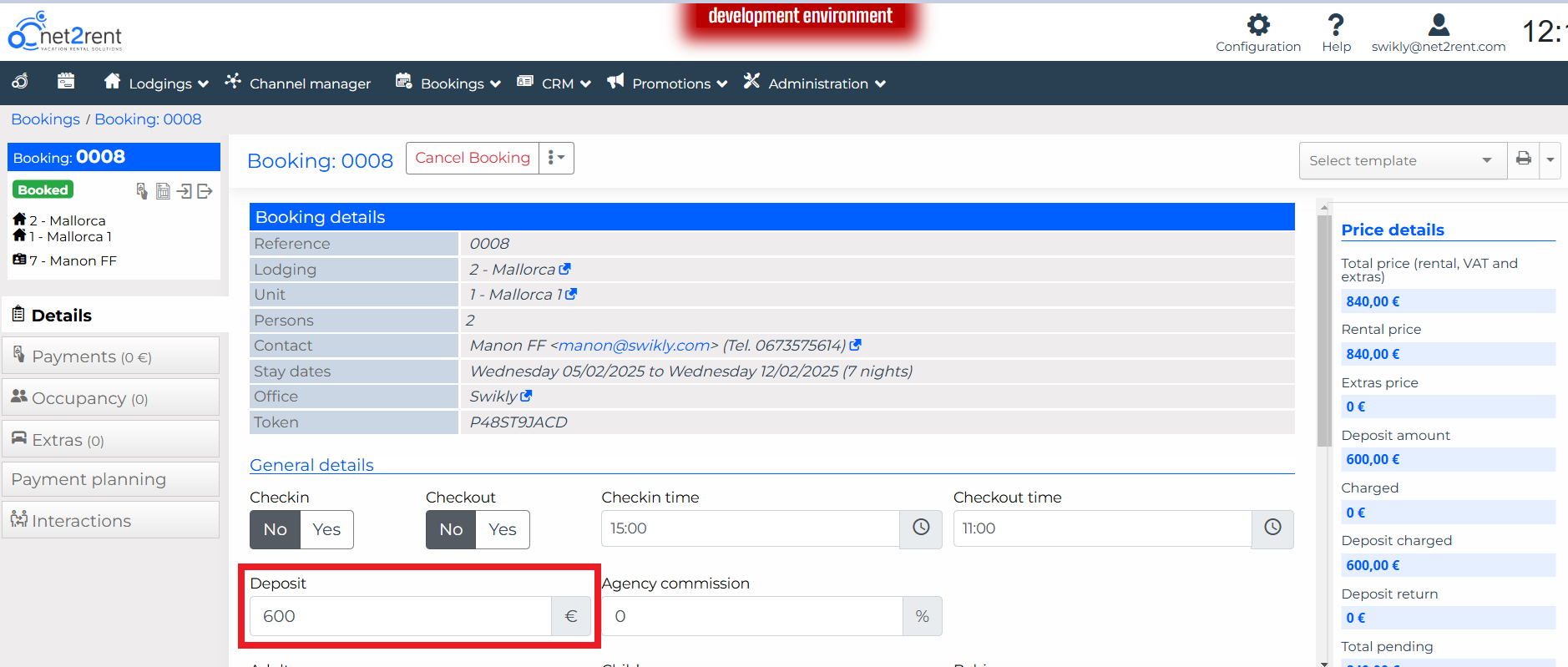Click the token value P48ST9JACD
1568x667 pixels.
[x=518, y=422]
